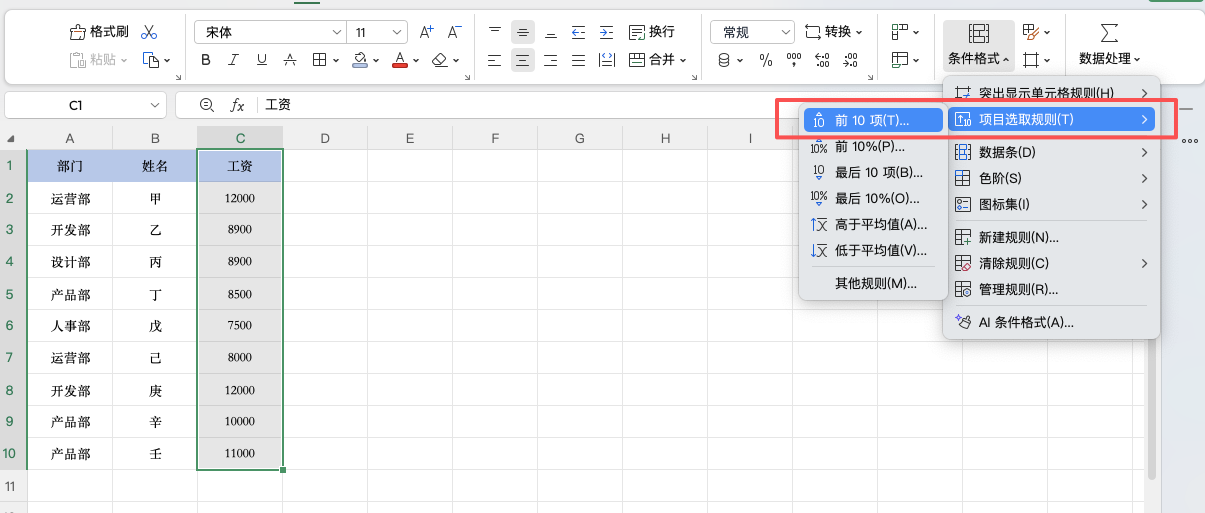Click the select-all triangle at grid corner
Viewport: 1205px width, 513px height.
[11, 139]
